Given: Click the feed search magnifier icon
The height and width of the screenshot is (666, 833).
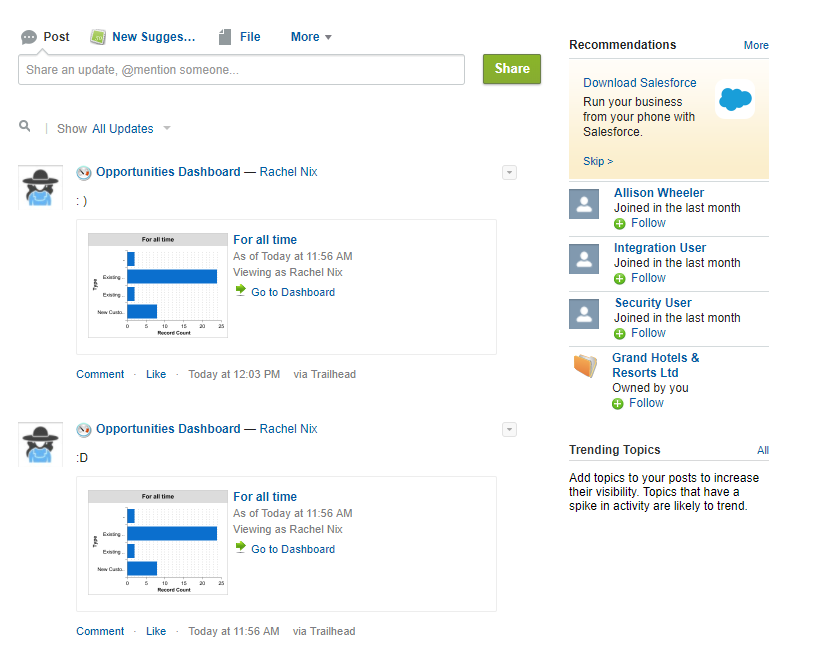Looking at the screenshot, I should point(24,126).
